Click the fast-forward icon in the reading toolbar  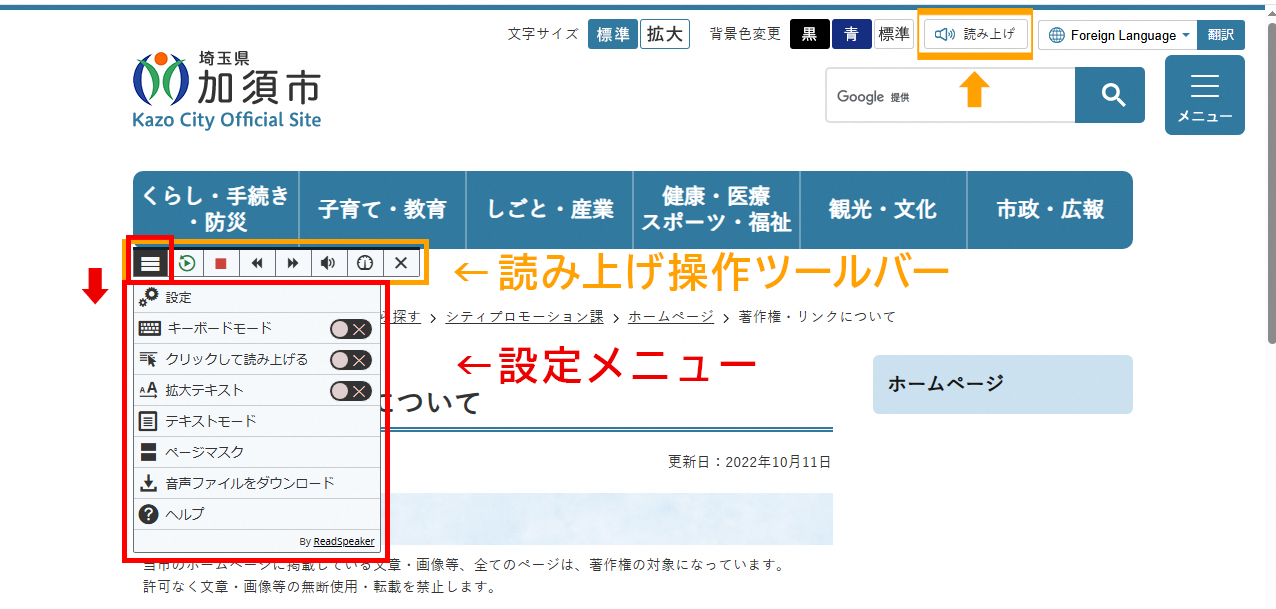coord(292,262)
